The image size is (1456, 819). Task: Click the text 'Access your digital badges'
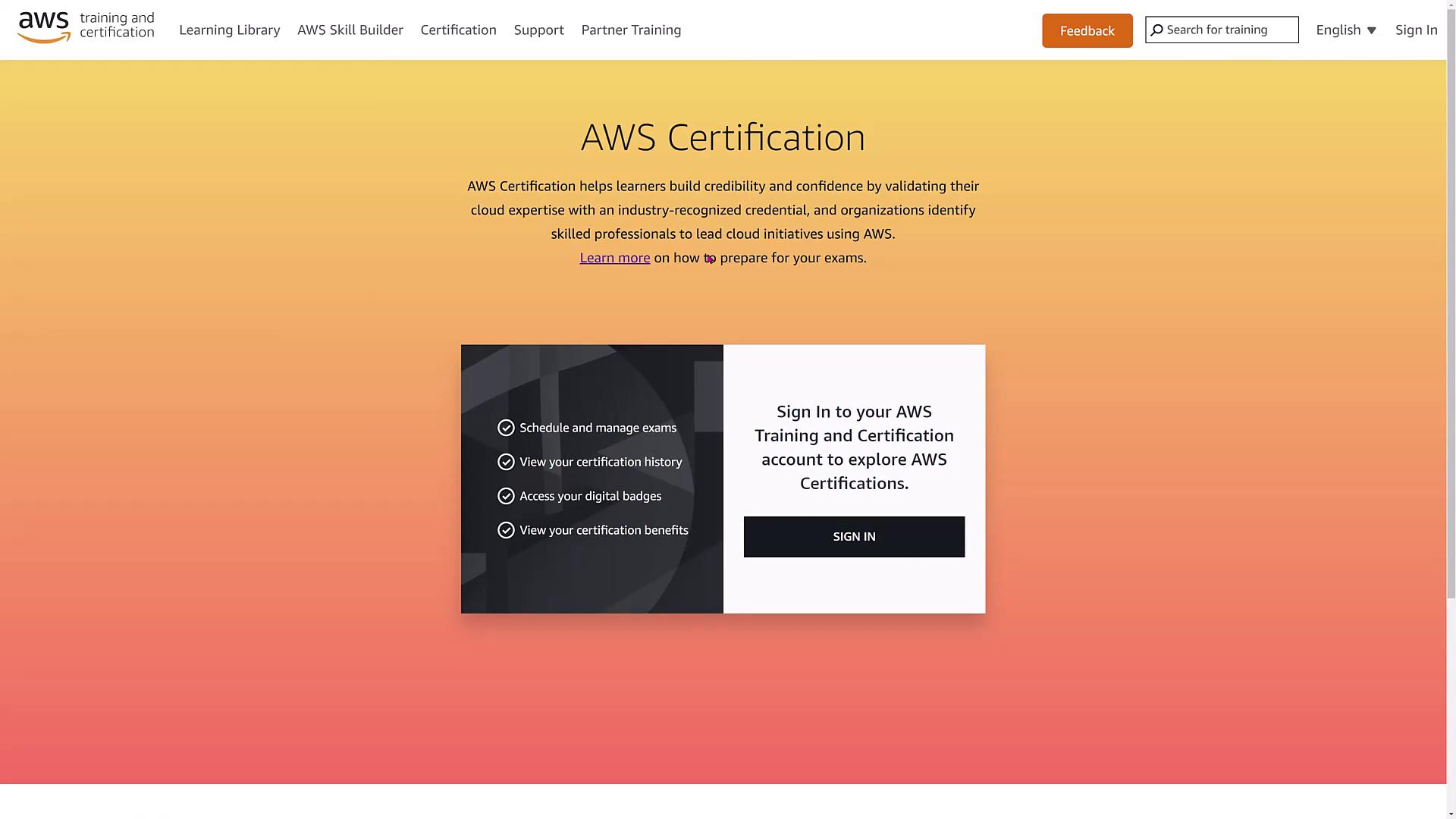tap(591, 496)
